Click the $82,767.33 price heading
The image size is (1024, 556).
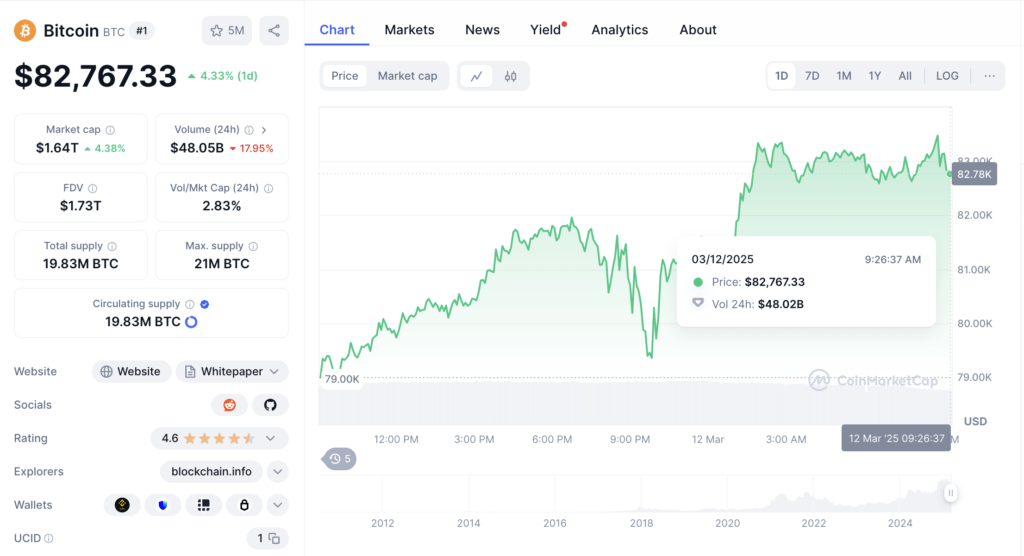[x=95, y=76]
